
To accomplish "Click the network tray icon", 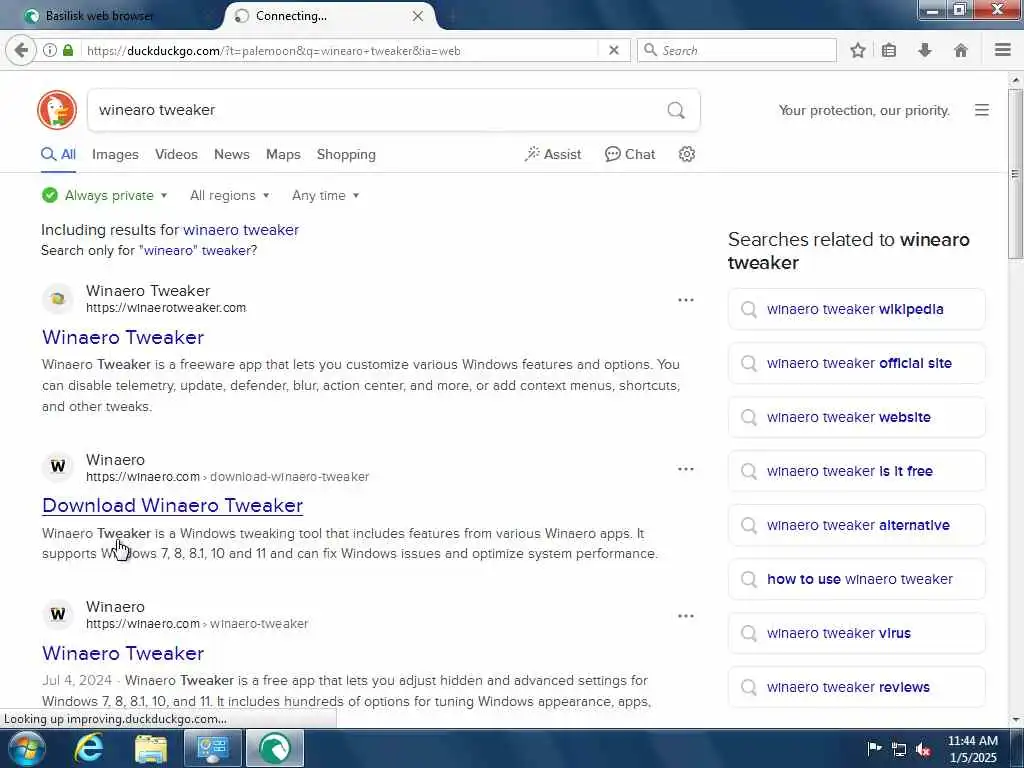I will coord(899,749).
